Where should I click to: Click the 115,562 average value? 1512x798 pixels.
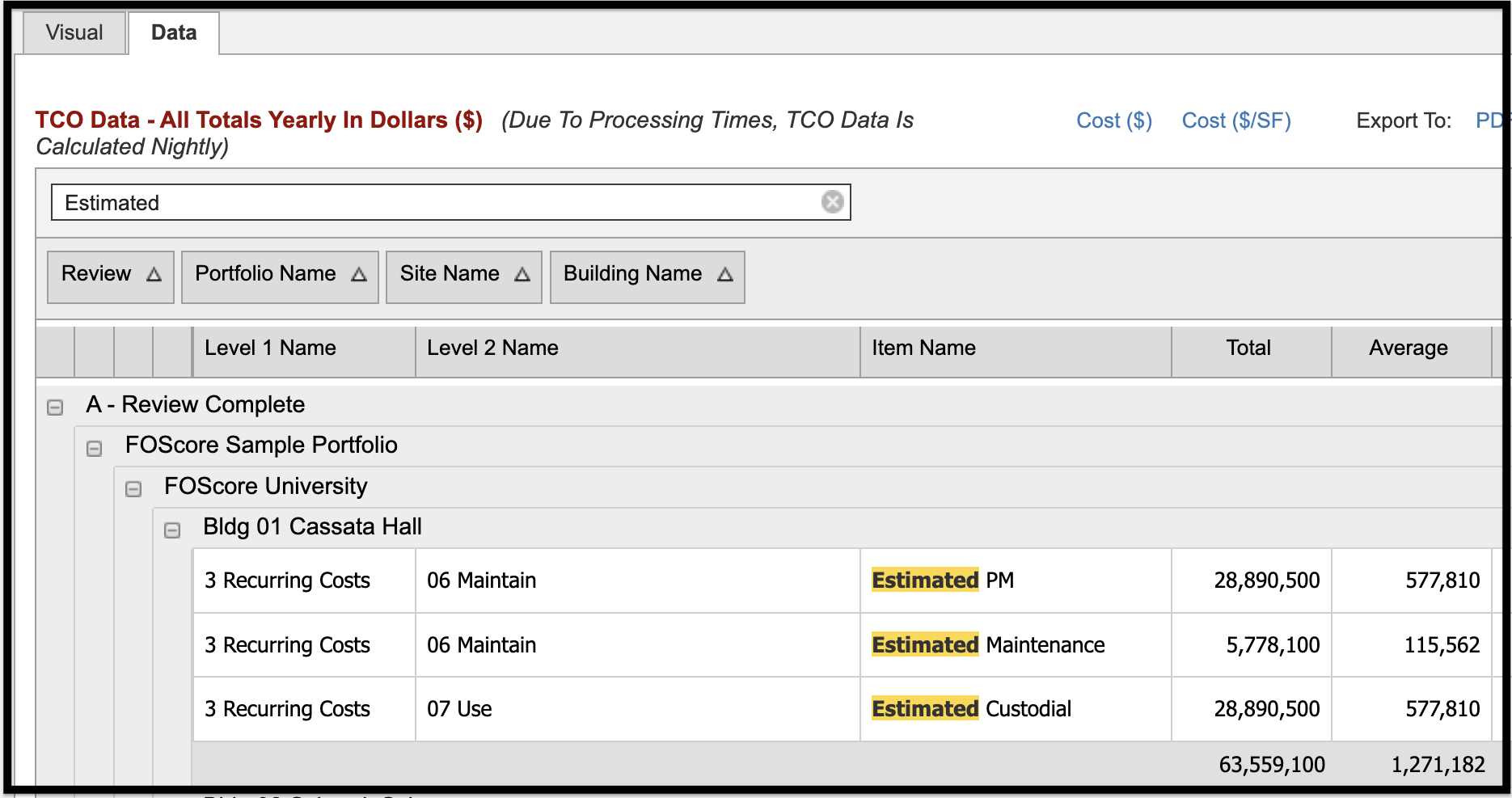point(1442,645)
